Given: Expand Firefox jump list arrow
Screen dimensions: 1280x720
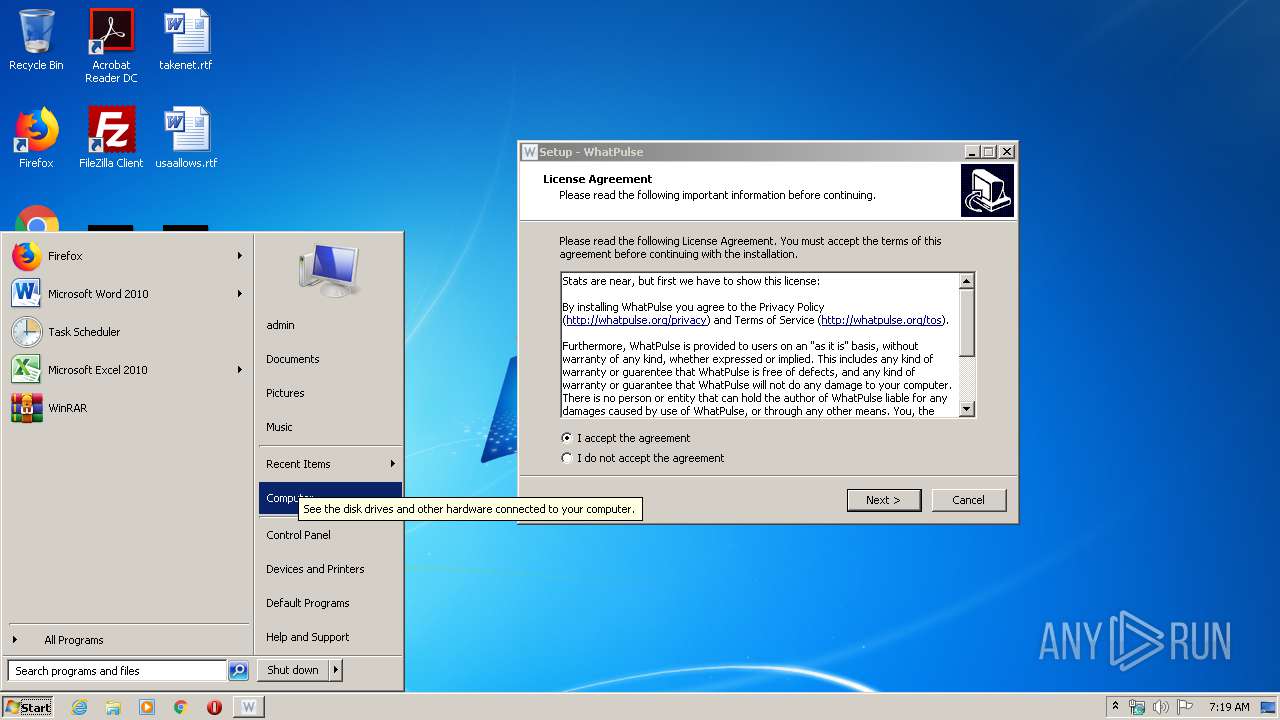Looking at the screenshot, I should [x=240, y=256].
